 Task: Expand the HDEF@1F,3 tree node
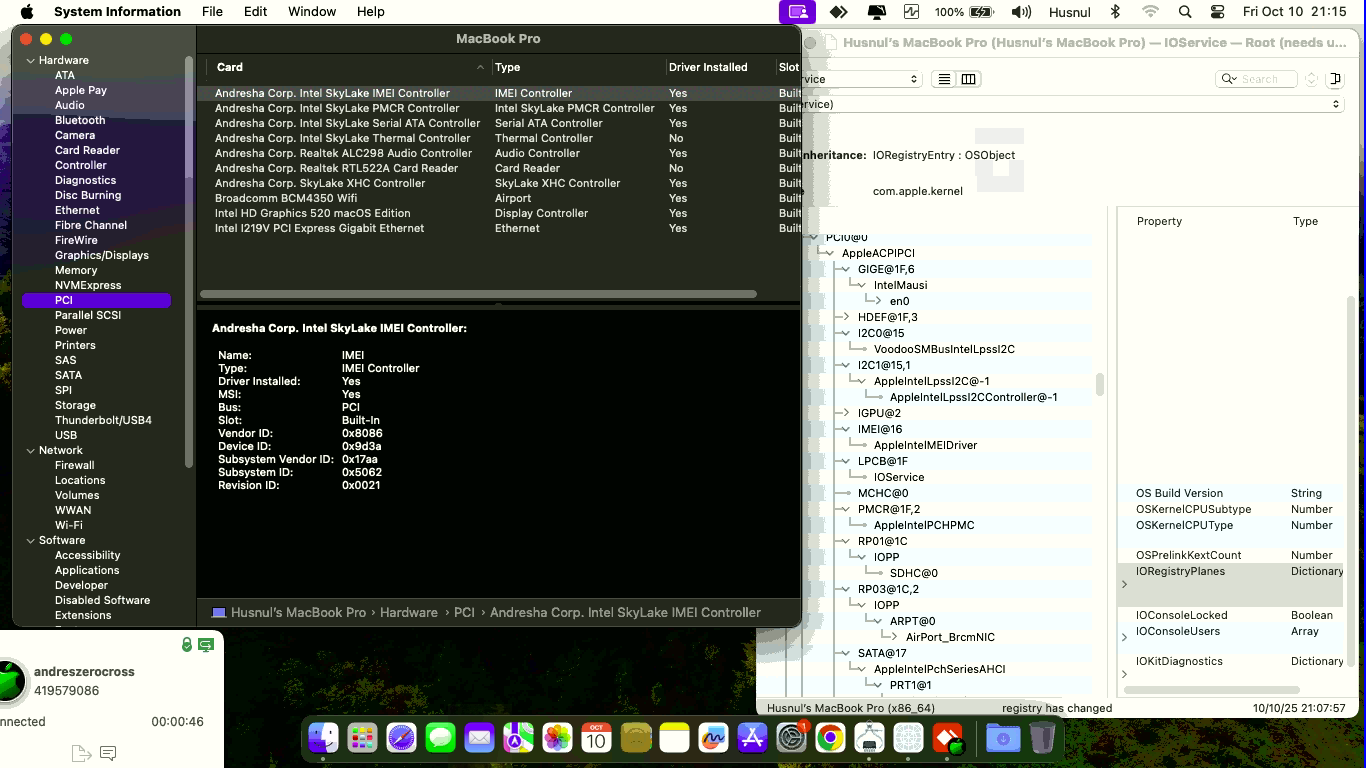(847, 317)
